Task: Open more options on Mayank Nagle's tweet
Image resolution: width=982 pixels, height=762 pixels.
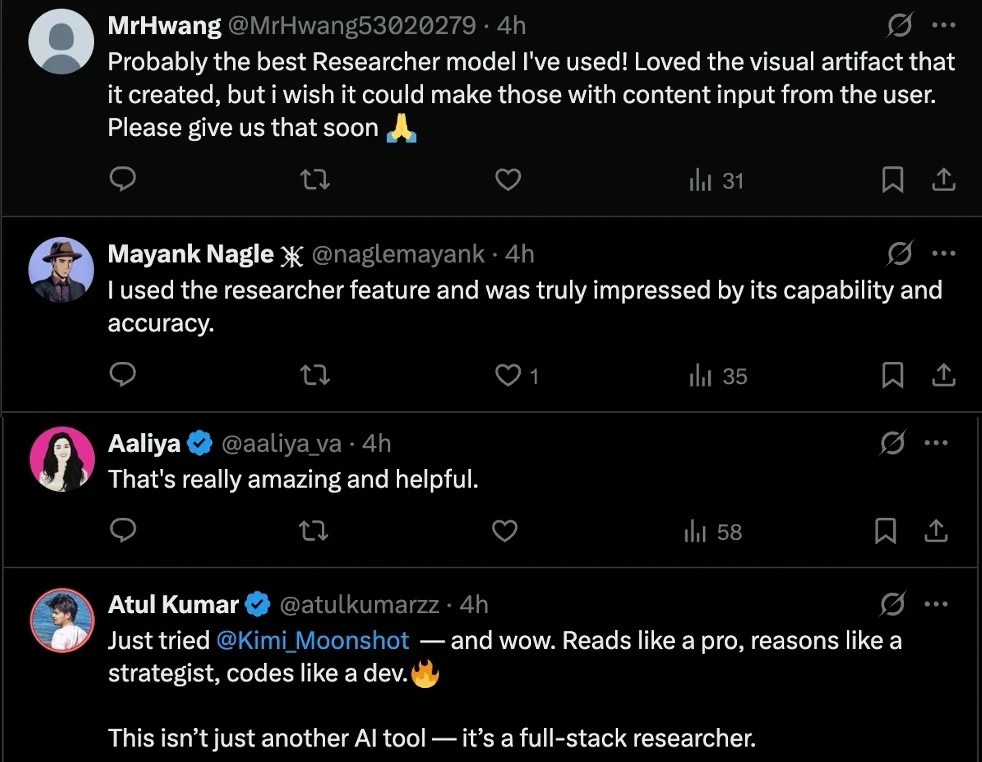Action: tap(943, 255)
